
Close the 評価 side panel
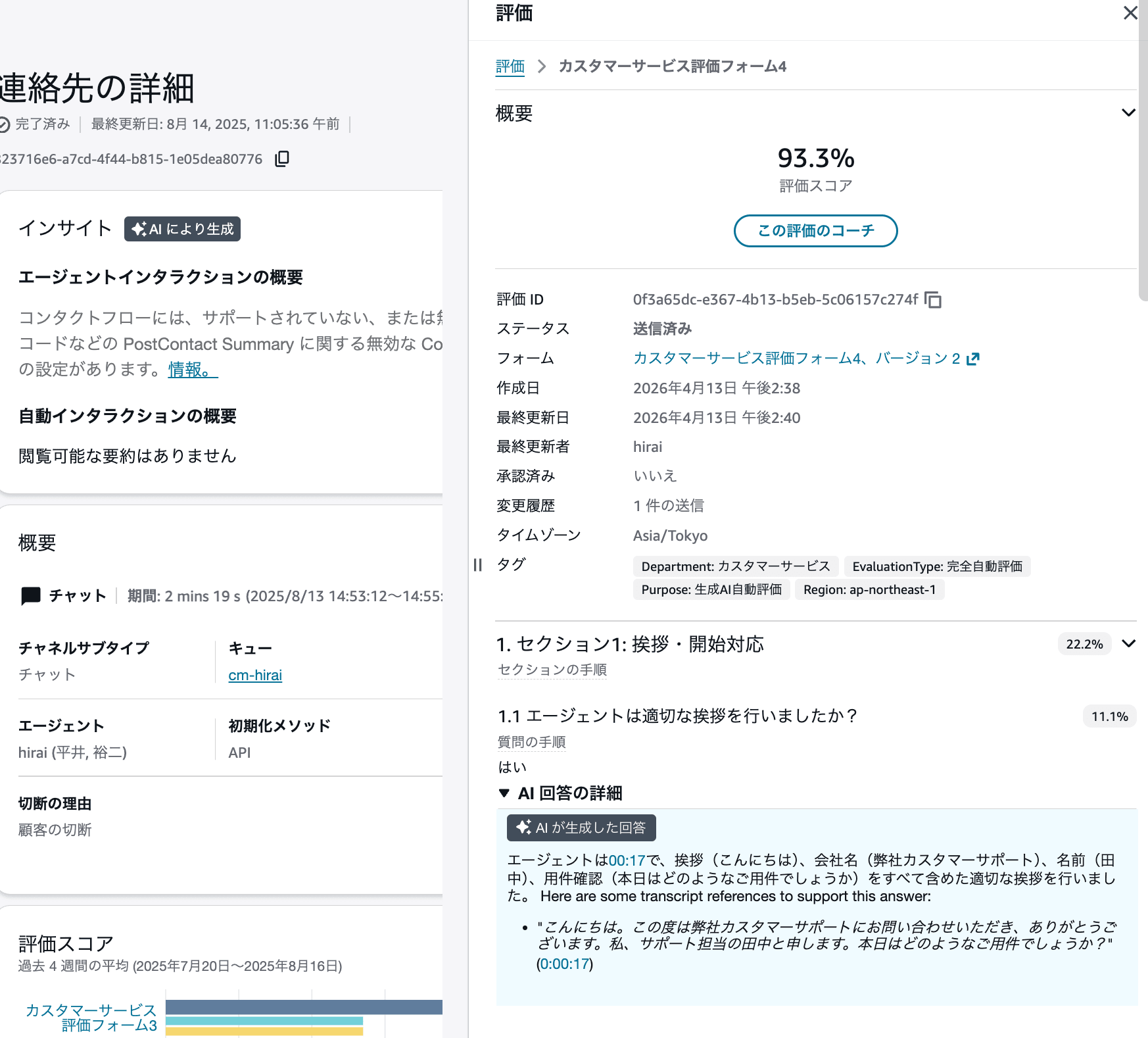tap(1130, 13)
